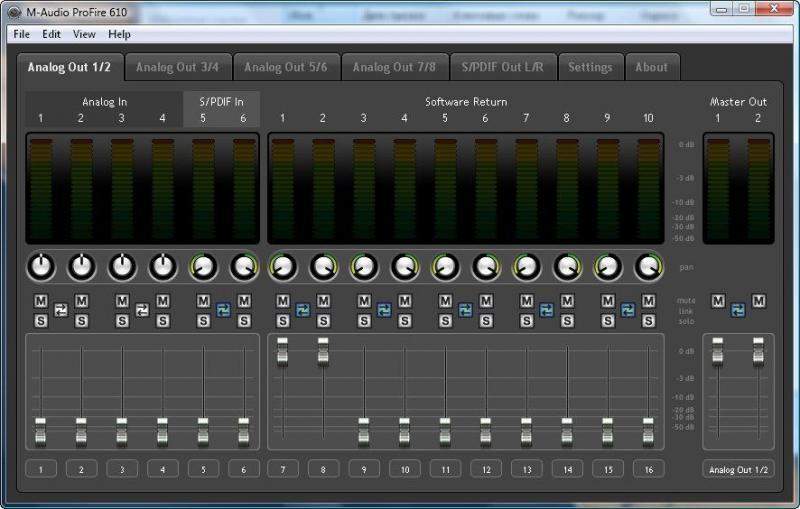Solo Analog In channel 1
The height and width of the screenshot is (509, 800).
click(x=41, y=320)
